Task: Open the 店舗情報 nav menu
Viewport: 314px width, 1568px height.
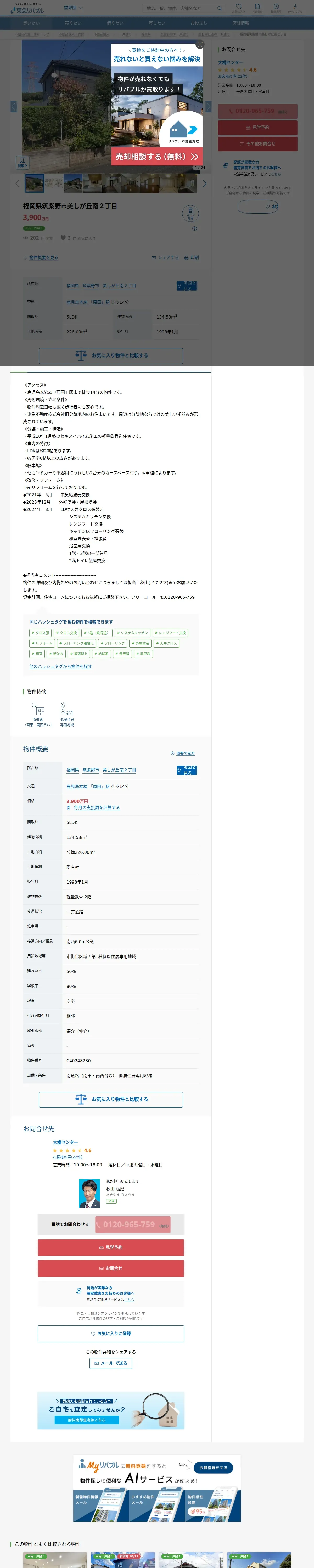Action: [241, 23]
